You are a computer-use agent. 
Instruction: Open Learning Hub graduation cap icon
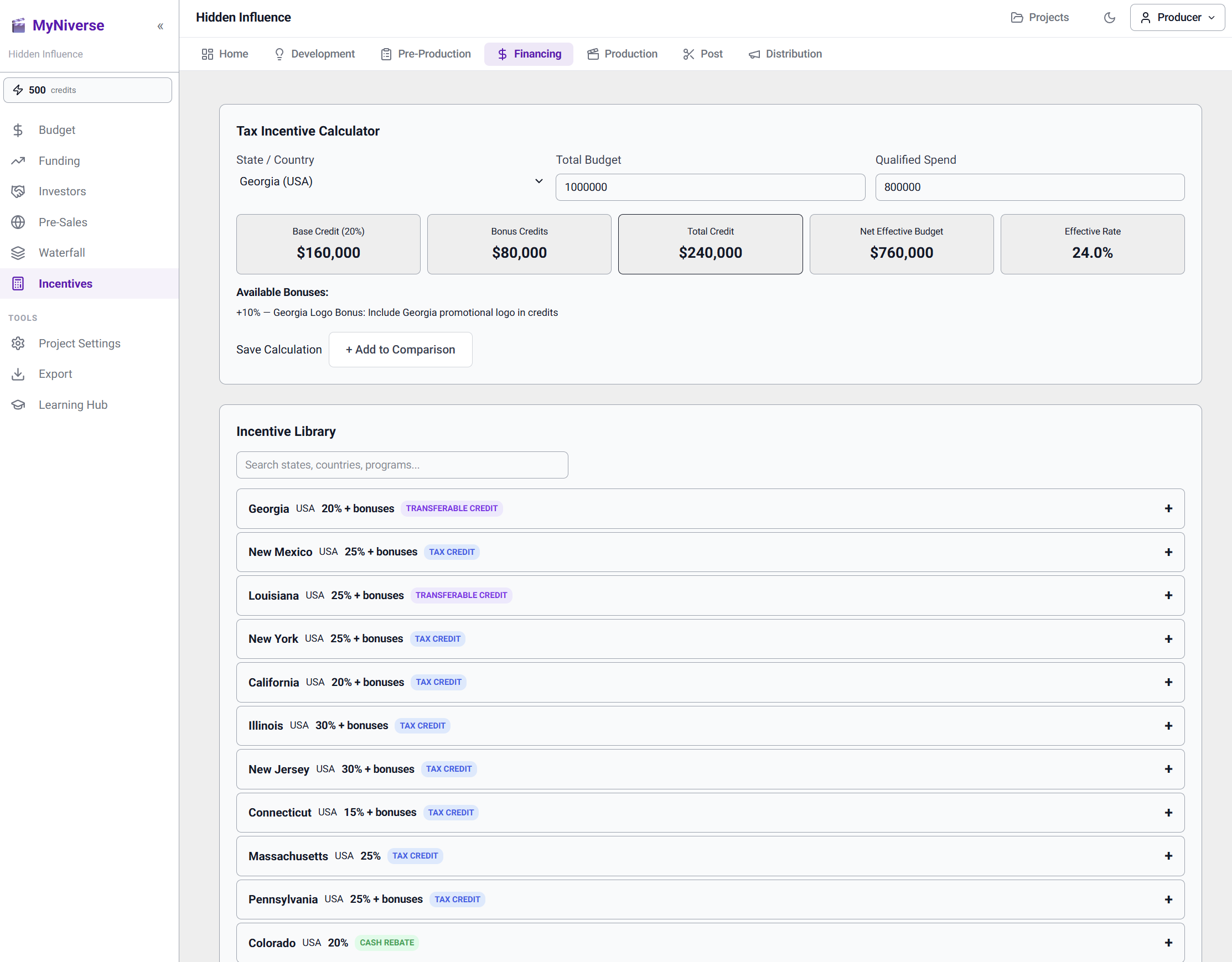[x=18, y=405]
